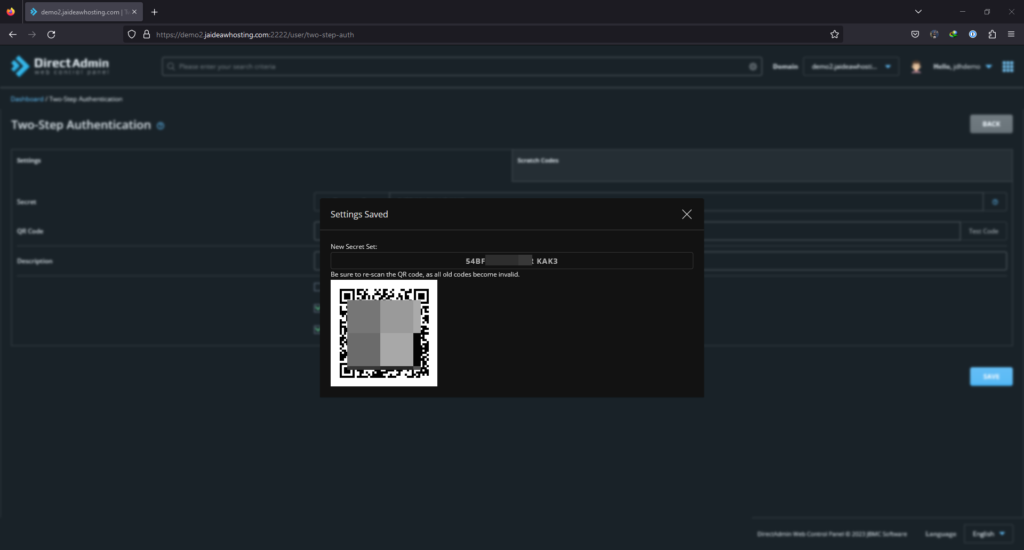Viewport: 1024px width, 550px height.
Task: Select the demo2.jaideawhosting.com browser tab
Action: (84, 12)
